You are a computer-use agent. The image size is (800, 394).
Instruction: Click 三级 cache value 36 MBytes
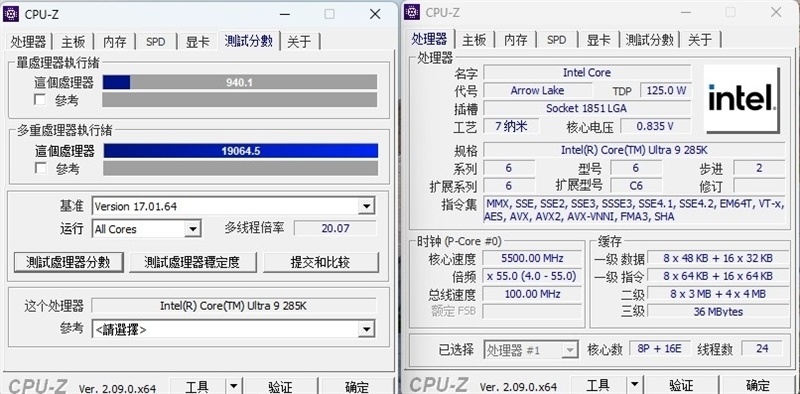coord(717,311)
